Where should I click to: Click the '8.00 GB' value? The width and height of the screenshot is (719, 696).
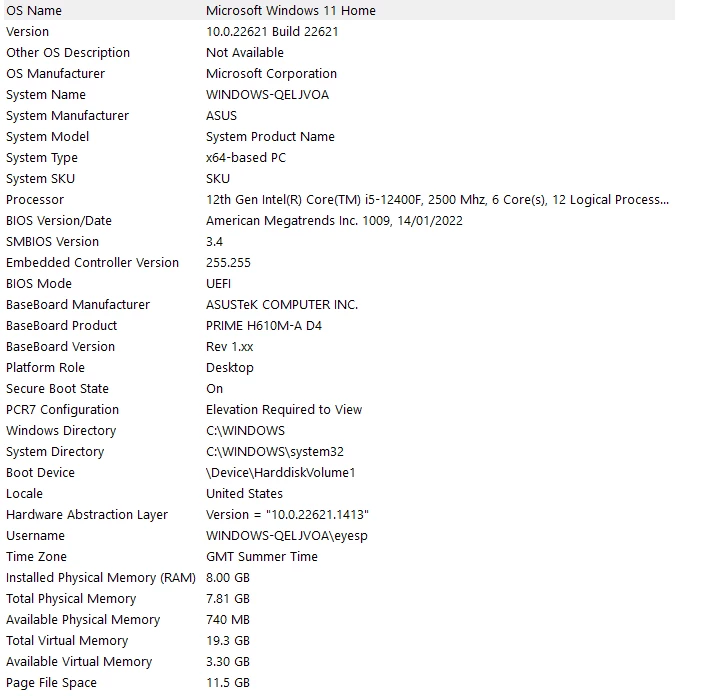click(228, 578)
